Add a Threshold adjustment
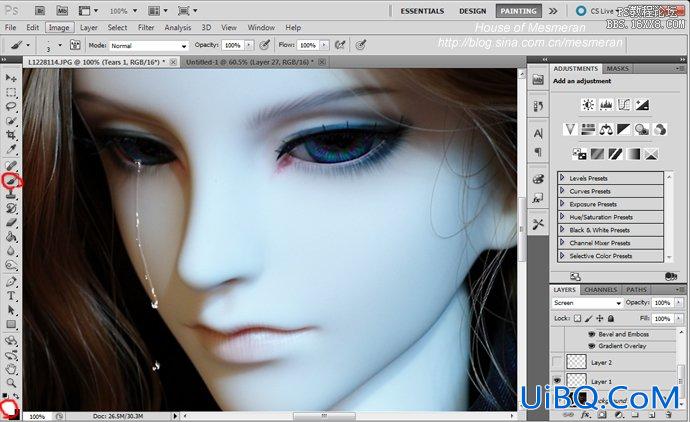This screenshot has height=422, width=690. [615, 154]
